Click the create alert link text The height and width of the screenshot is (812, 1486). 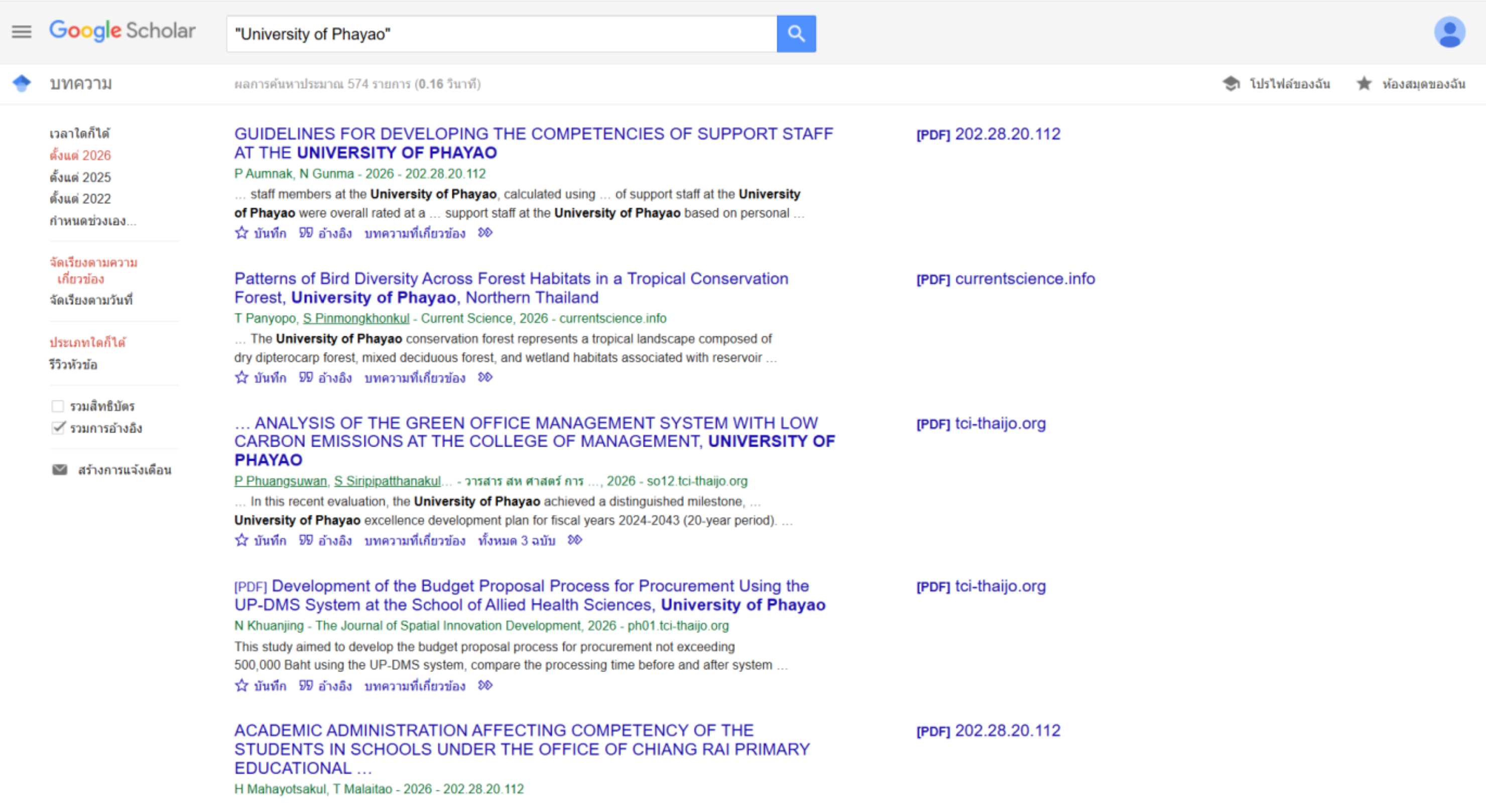pyautogui.click(x=125, y=469)
